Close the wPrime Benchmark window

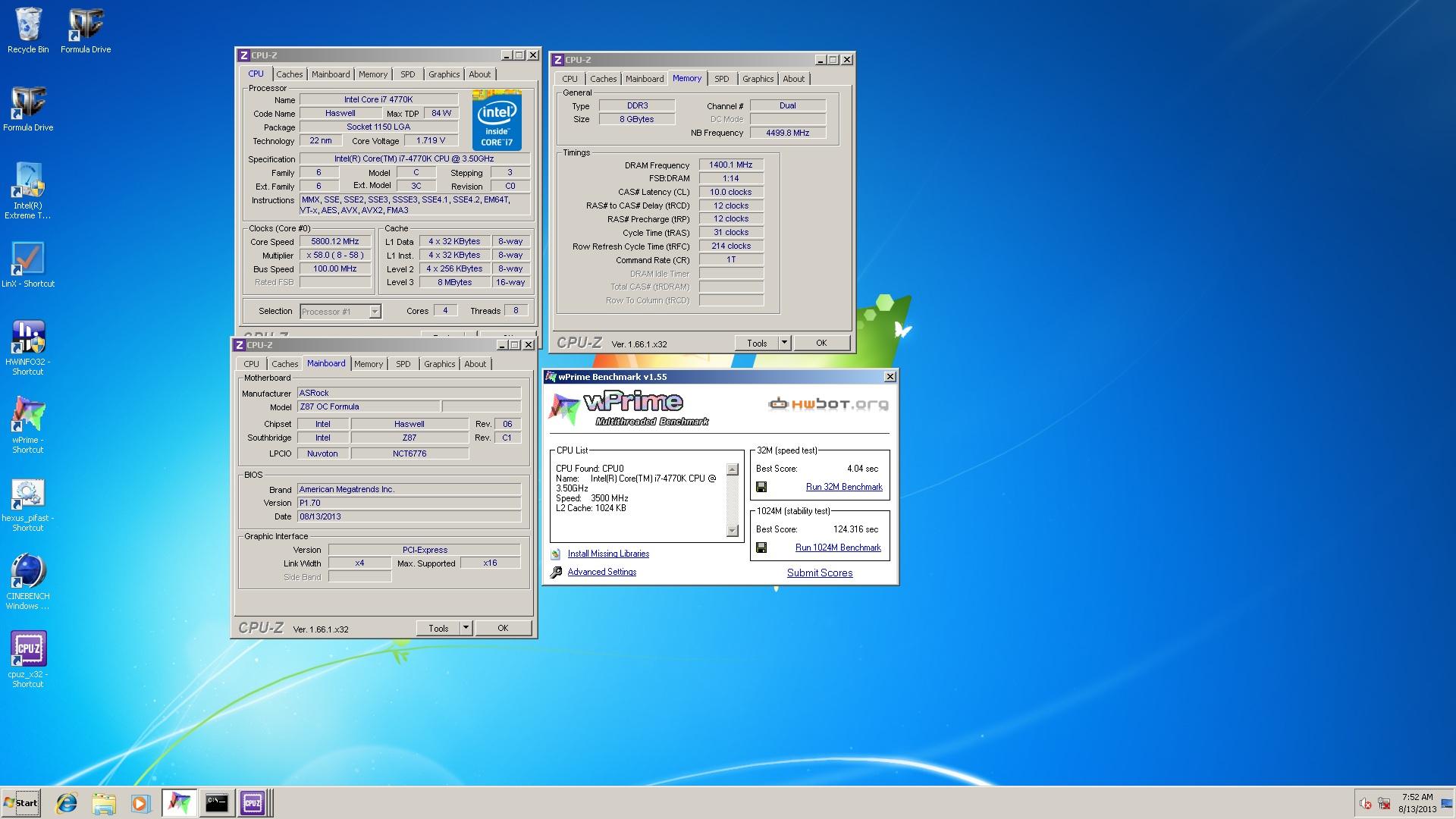[x=890, y=377]
